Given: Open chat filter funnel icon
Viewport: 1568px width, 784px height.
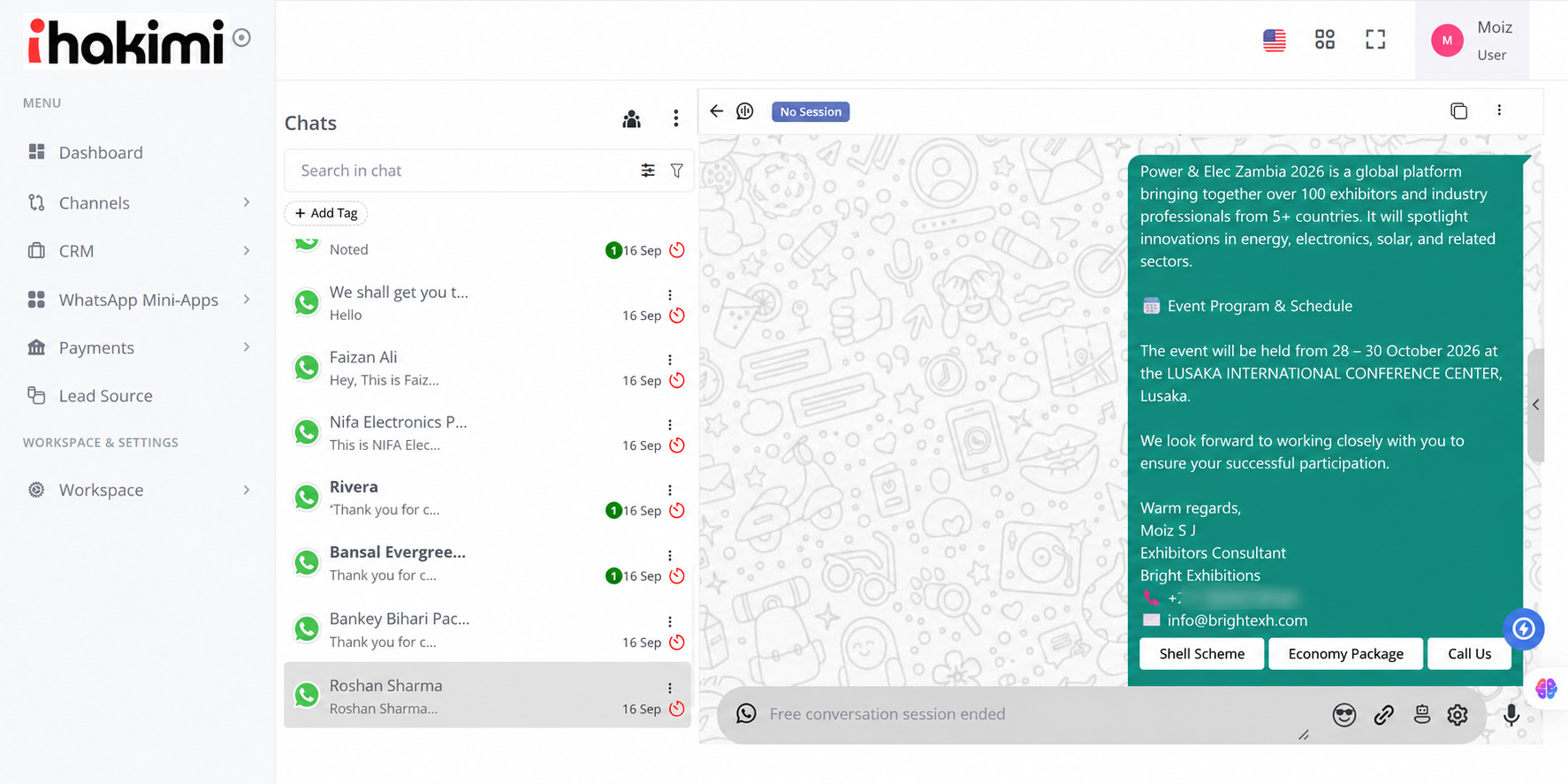Looking at the screenshot, I should (677, 171).
